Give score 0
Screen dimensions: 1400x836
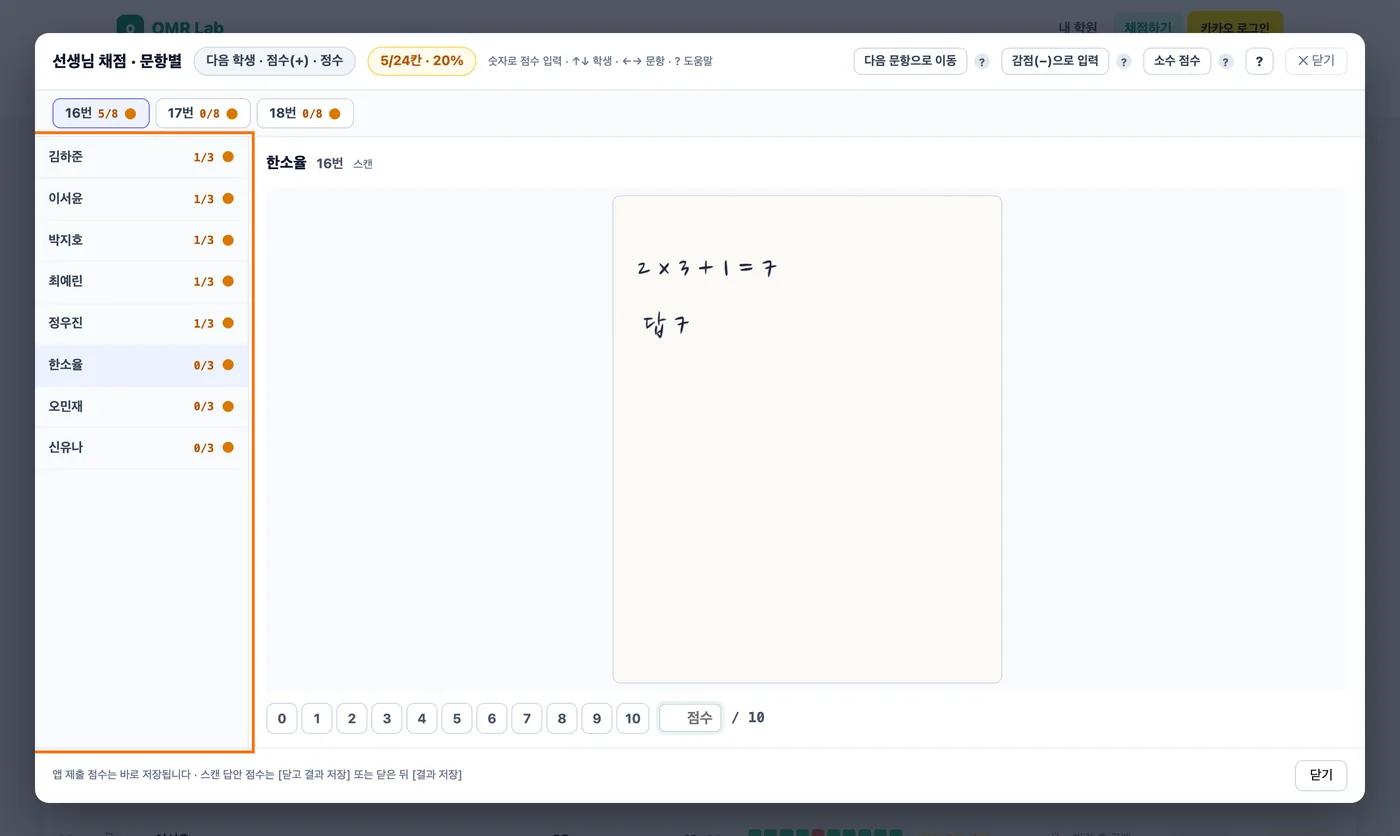pyautogui.click(x=282, y=718)
